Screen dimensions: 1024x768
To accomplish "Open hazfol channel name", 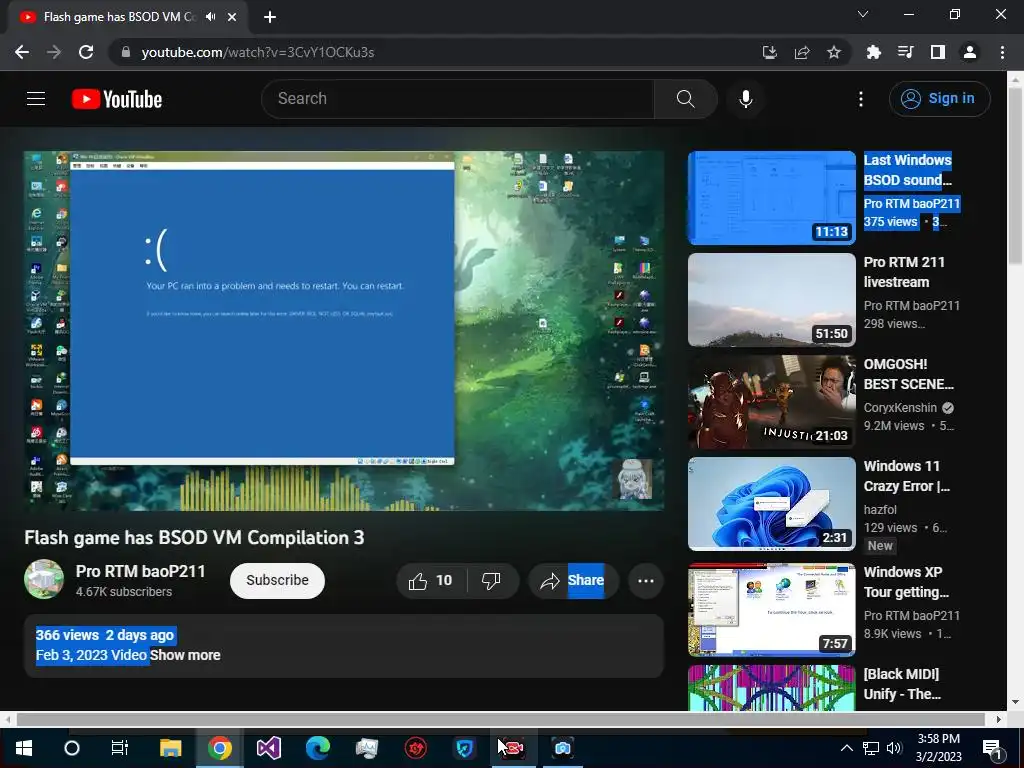I will coord(880,509).
